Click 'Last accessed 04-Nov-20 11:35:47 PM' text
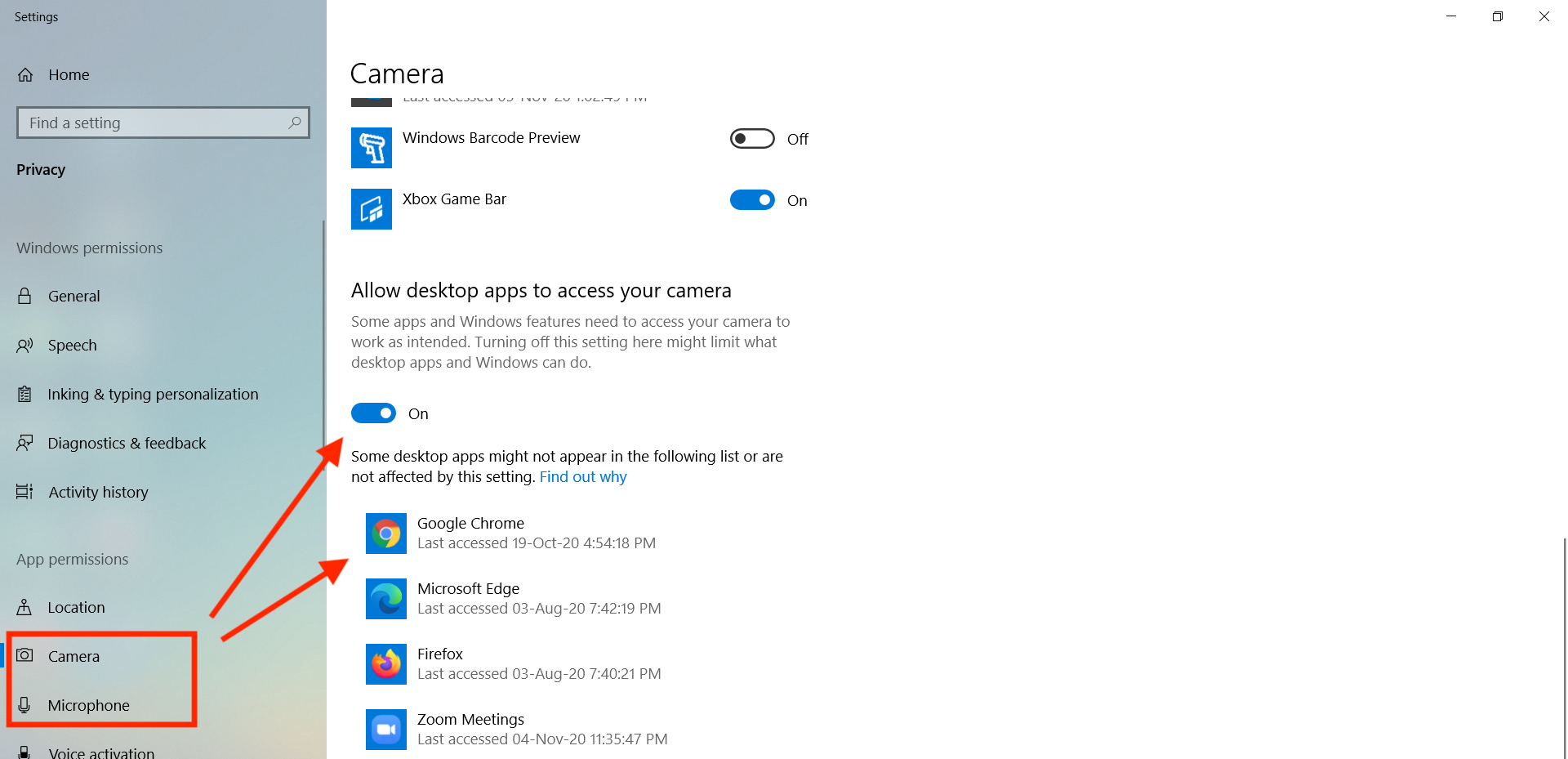 542,739
